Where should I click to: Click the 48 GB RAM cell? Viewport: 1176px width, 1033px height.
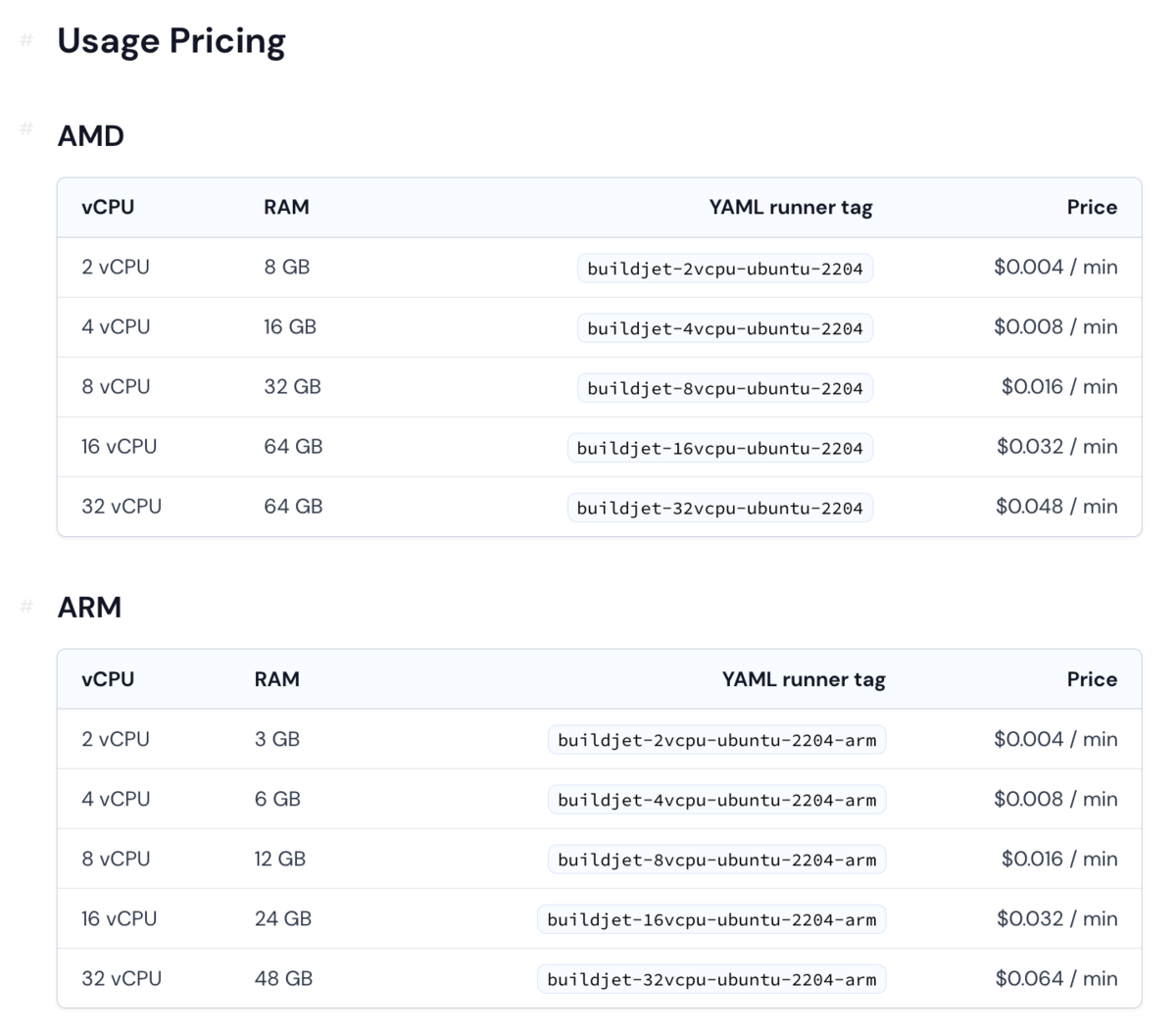[x=283, y=978]
